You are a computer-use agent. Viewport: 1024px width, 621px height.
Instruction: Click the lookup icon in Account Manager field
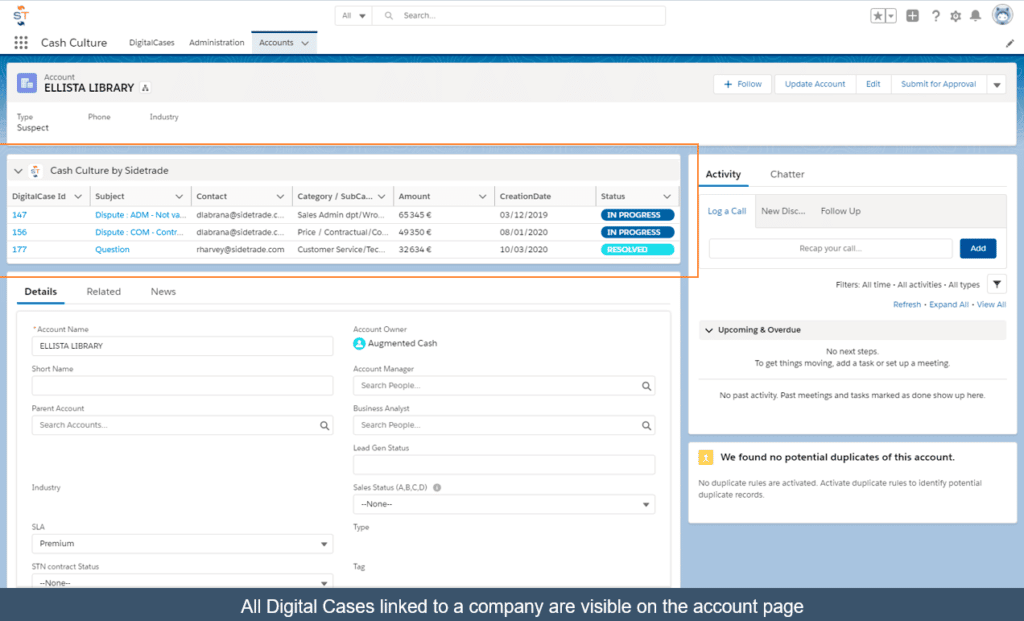(x=646, y=386)
